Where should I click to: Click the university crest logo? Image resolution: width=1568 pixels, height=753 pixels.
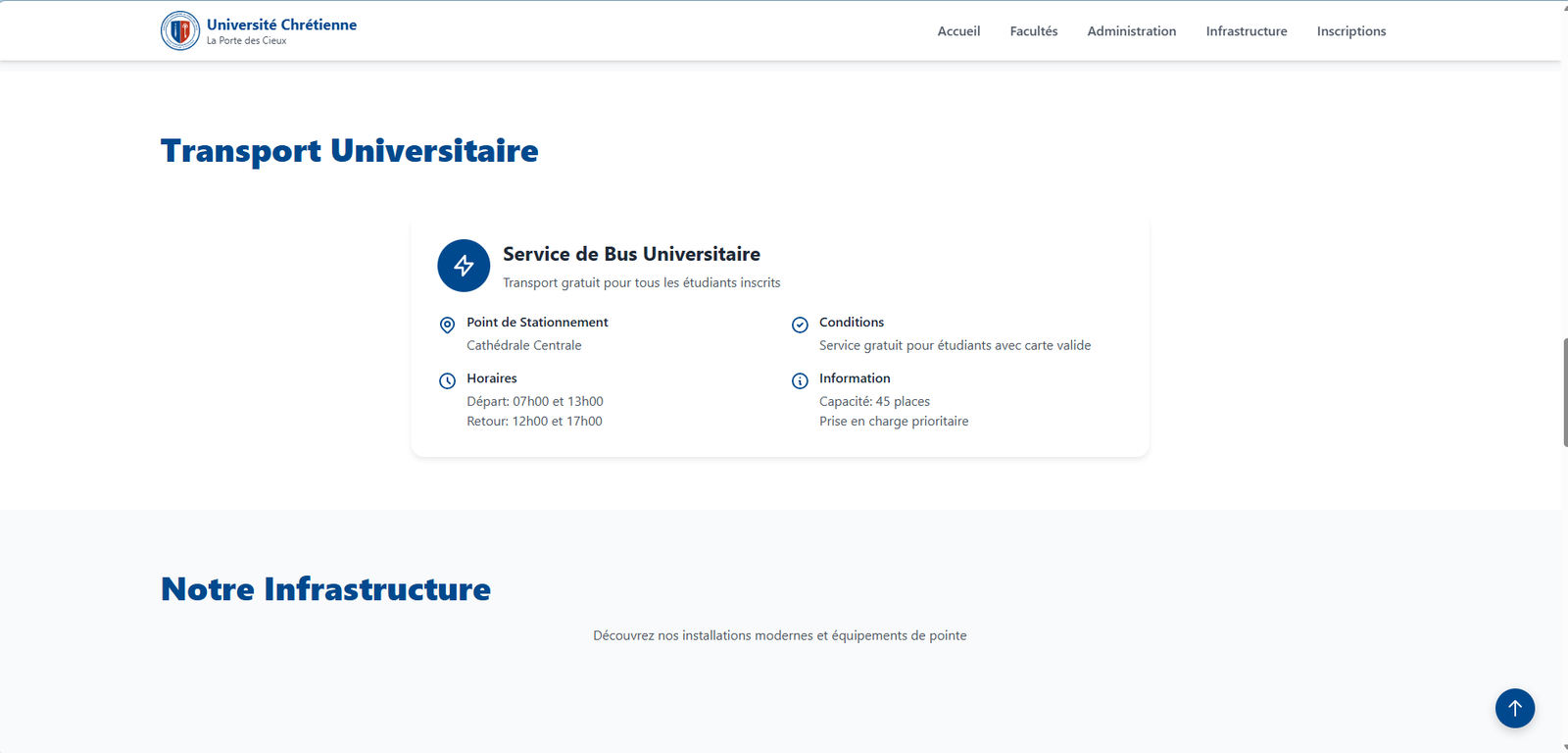coord(180,30)
